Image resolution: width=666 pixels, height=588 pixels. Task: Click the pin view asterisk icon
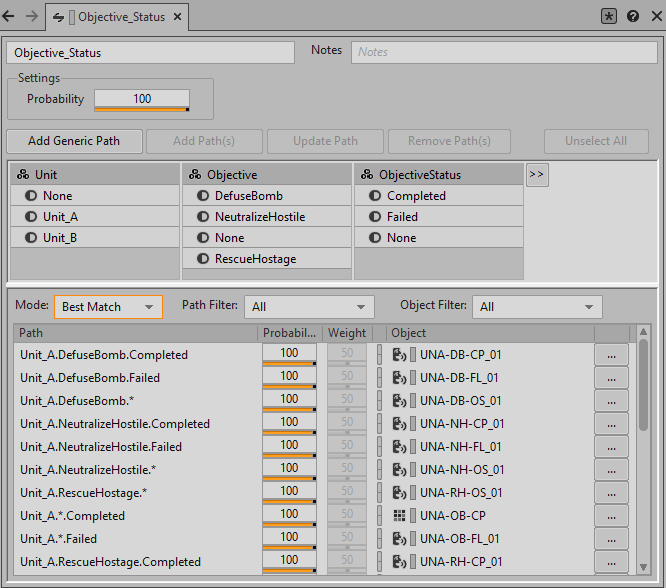click(x=609, y=16)
